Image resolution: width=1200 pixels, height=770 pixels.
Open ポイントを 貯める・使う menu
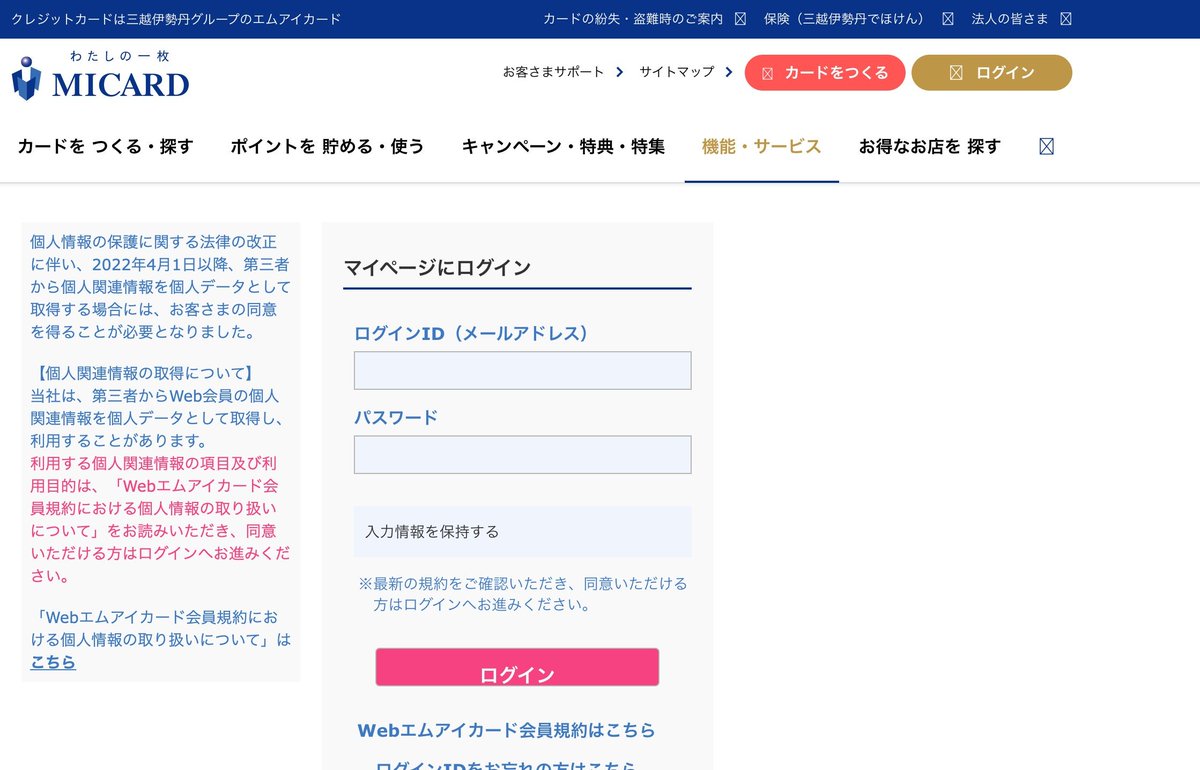[x=327, y=146]
